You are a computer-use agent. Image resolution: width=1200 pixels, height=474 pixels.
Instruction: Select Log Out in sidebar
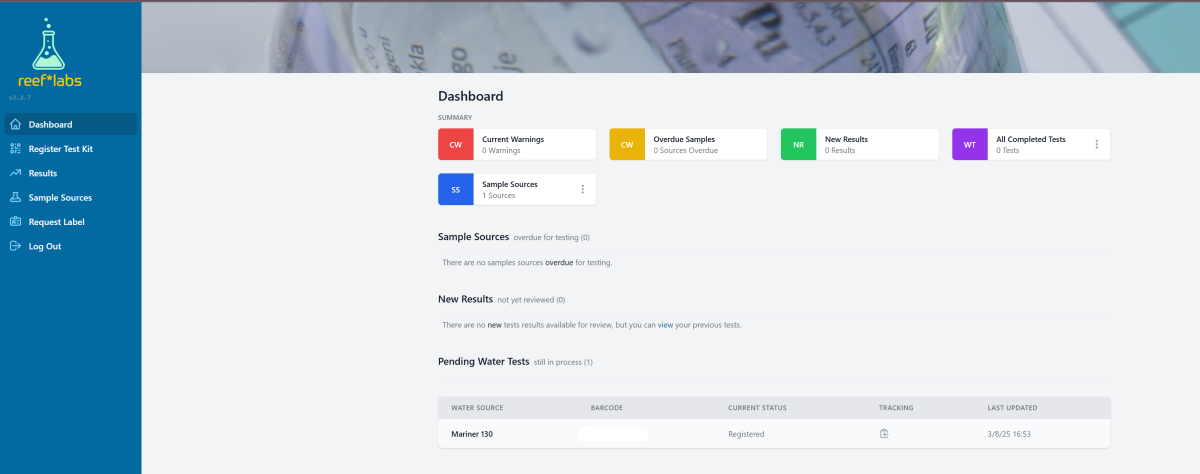coord(70,246)
